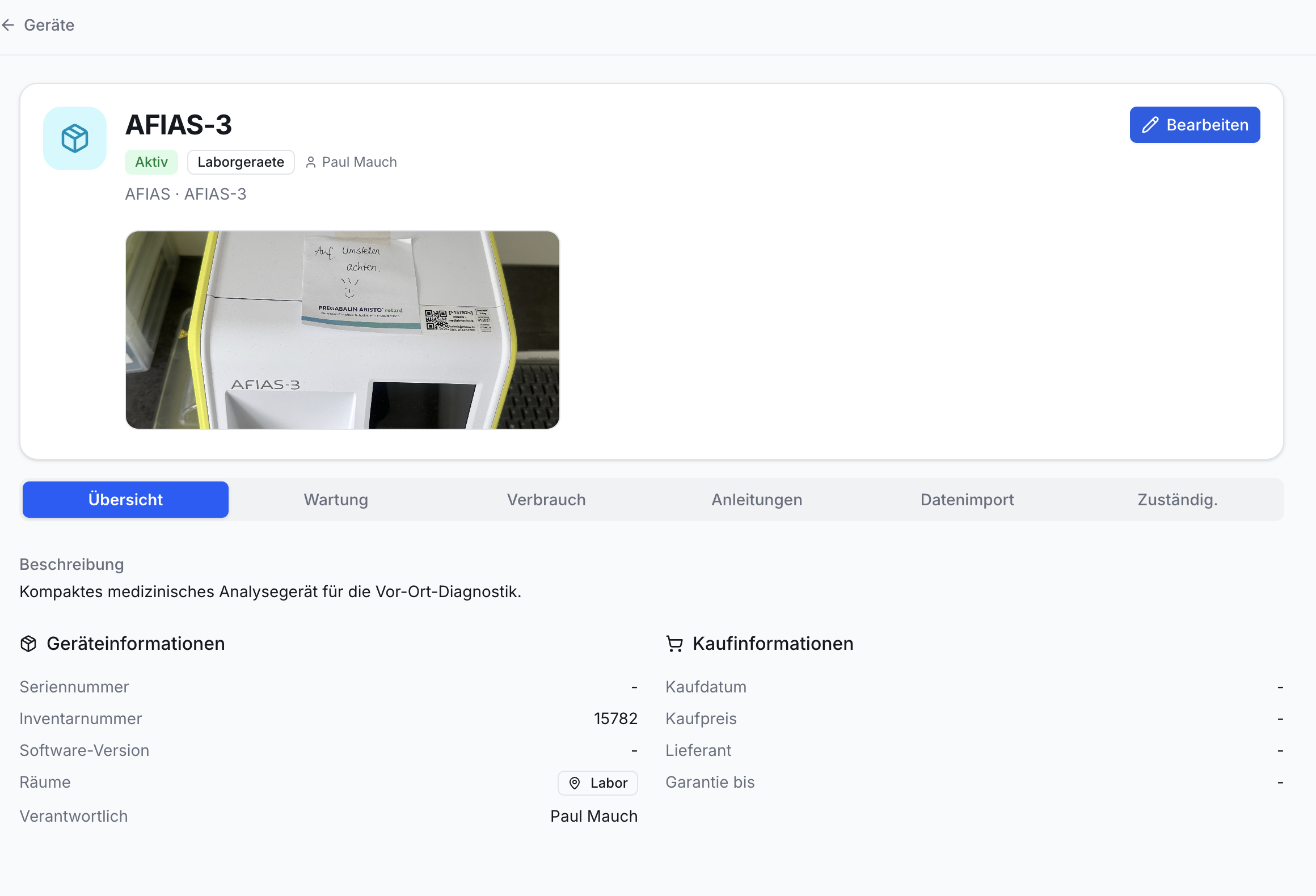Click the Beschreibung heading
Image resolution: width=1316 pixels, height=896 pixels.
(71, 564)
